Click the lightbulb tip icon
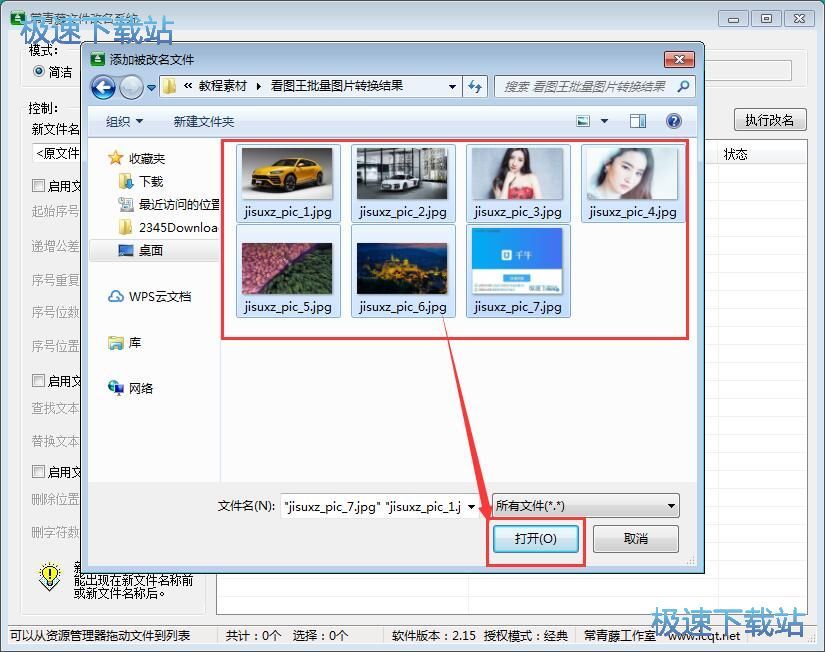The image size is (825, 652). [49, 577]
